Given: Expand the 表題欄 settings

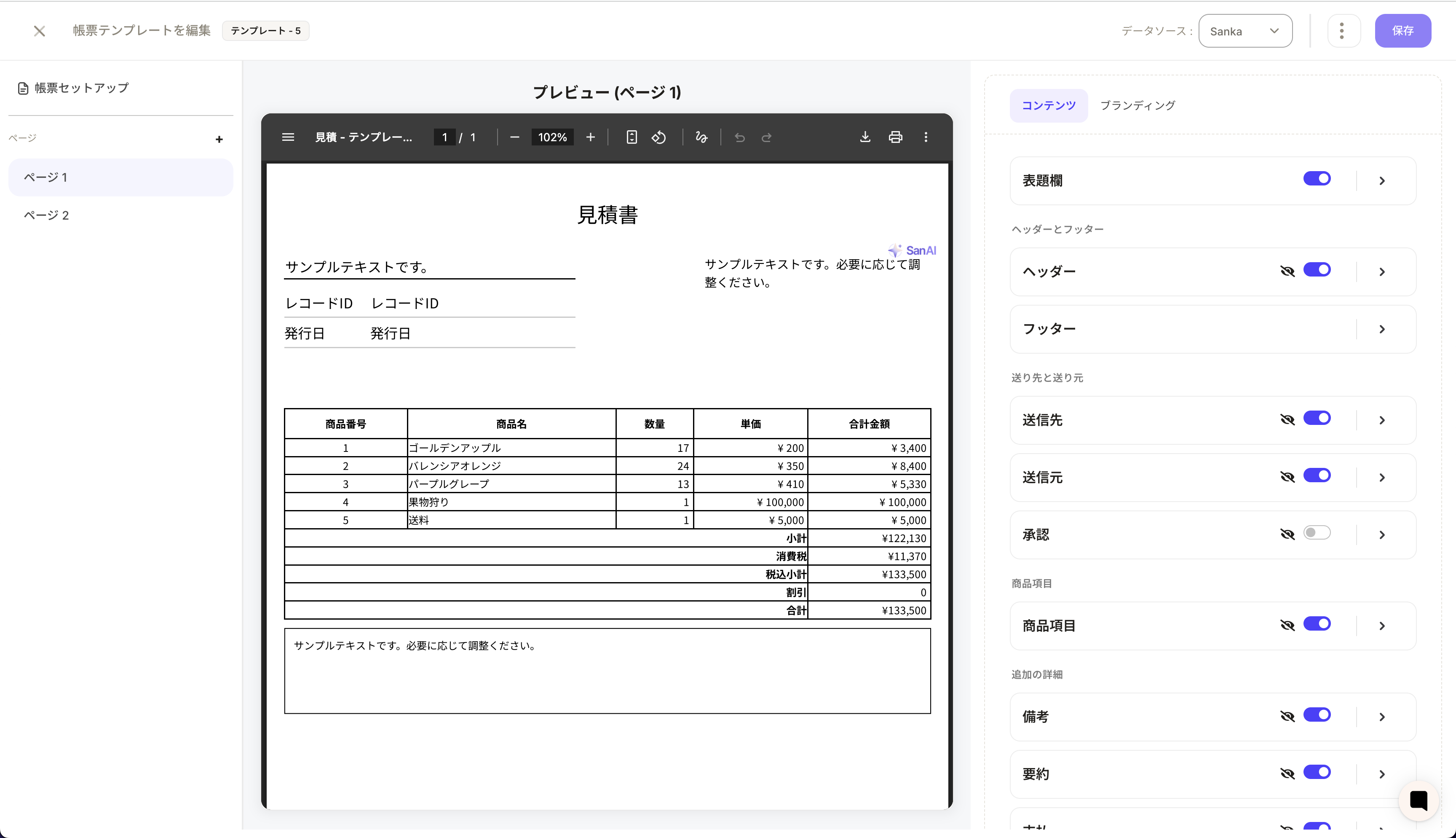Looking at the screenshot, I should pos(1382,180).
